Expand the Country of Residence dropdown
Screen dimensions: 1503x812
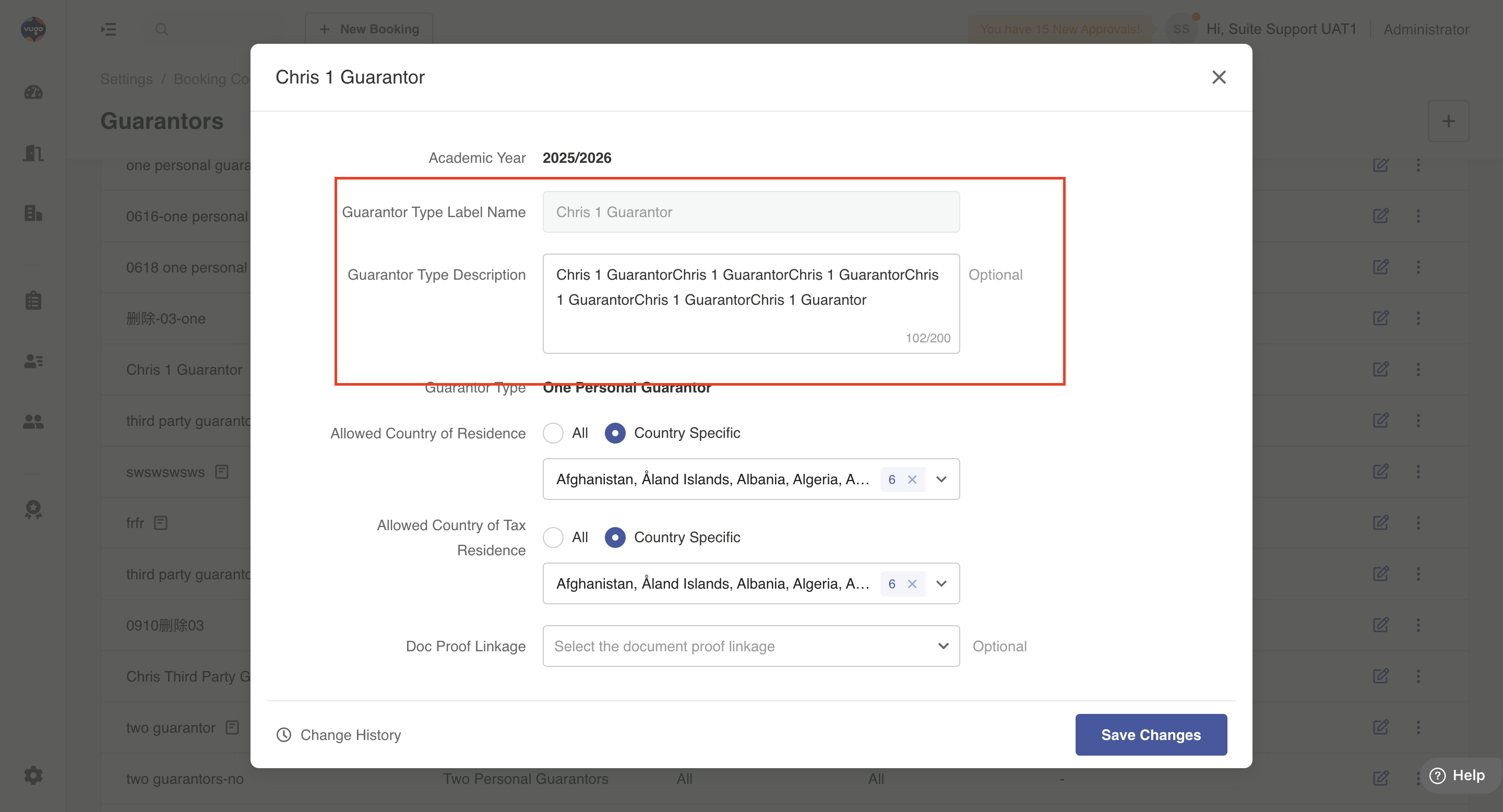click(941, 480)
